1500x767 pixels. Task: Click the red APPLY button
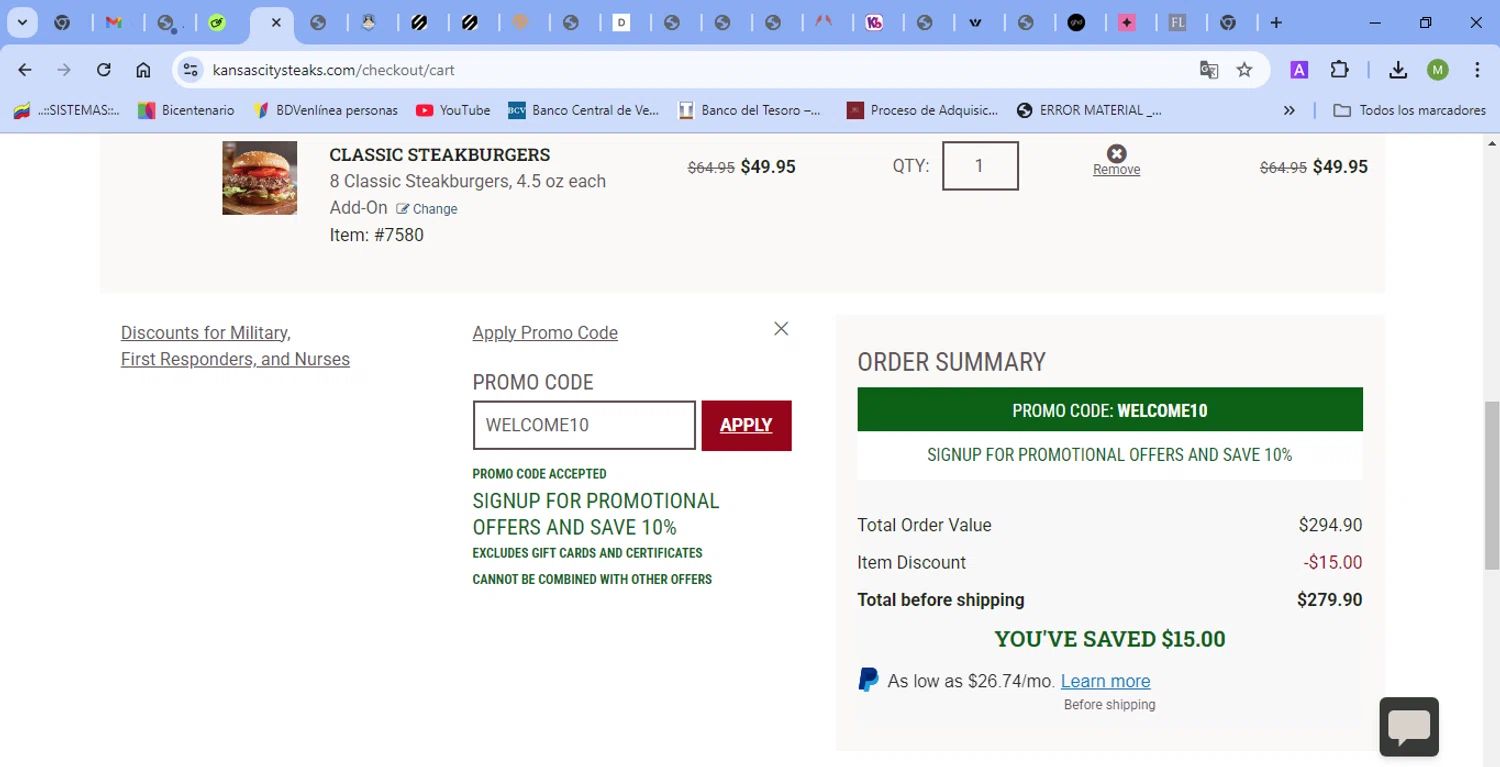pos(746,425)
